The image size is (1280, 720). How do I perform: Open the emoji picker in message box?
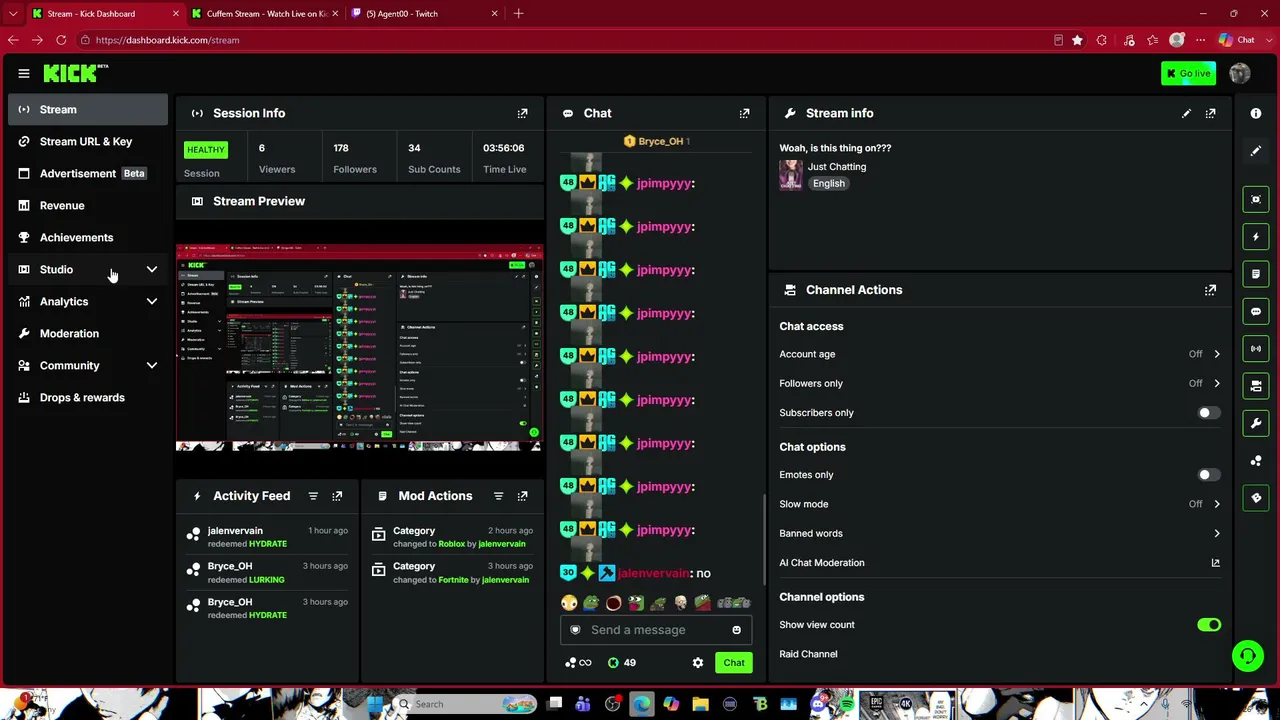click(736, 630)
